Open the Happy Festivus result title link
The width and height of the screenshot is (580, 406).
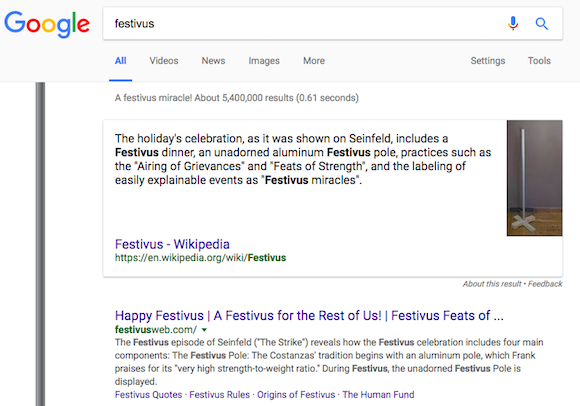pyautogui.click(x=309, y=315)
